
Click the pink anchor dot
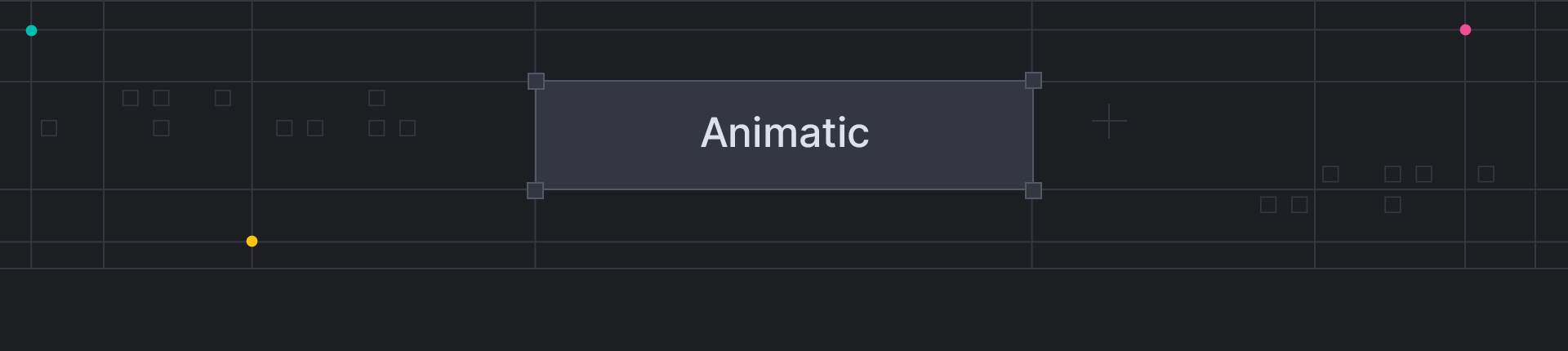[1465, 30]
